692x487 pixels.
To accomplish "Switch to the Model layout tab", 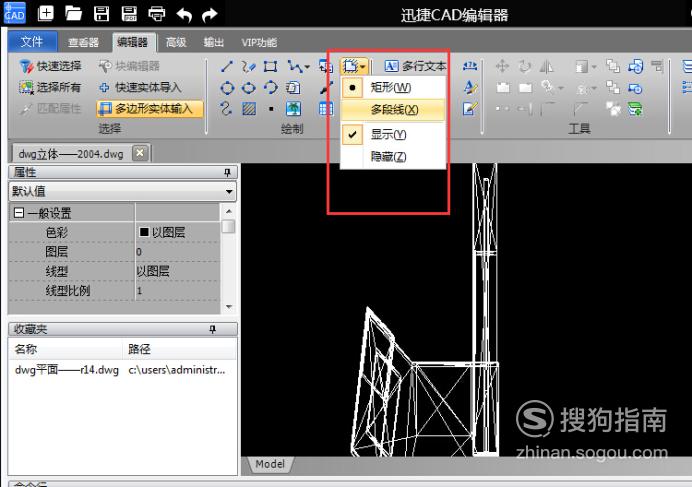I will (x=270, y=464).
